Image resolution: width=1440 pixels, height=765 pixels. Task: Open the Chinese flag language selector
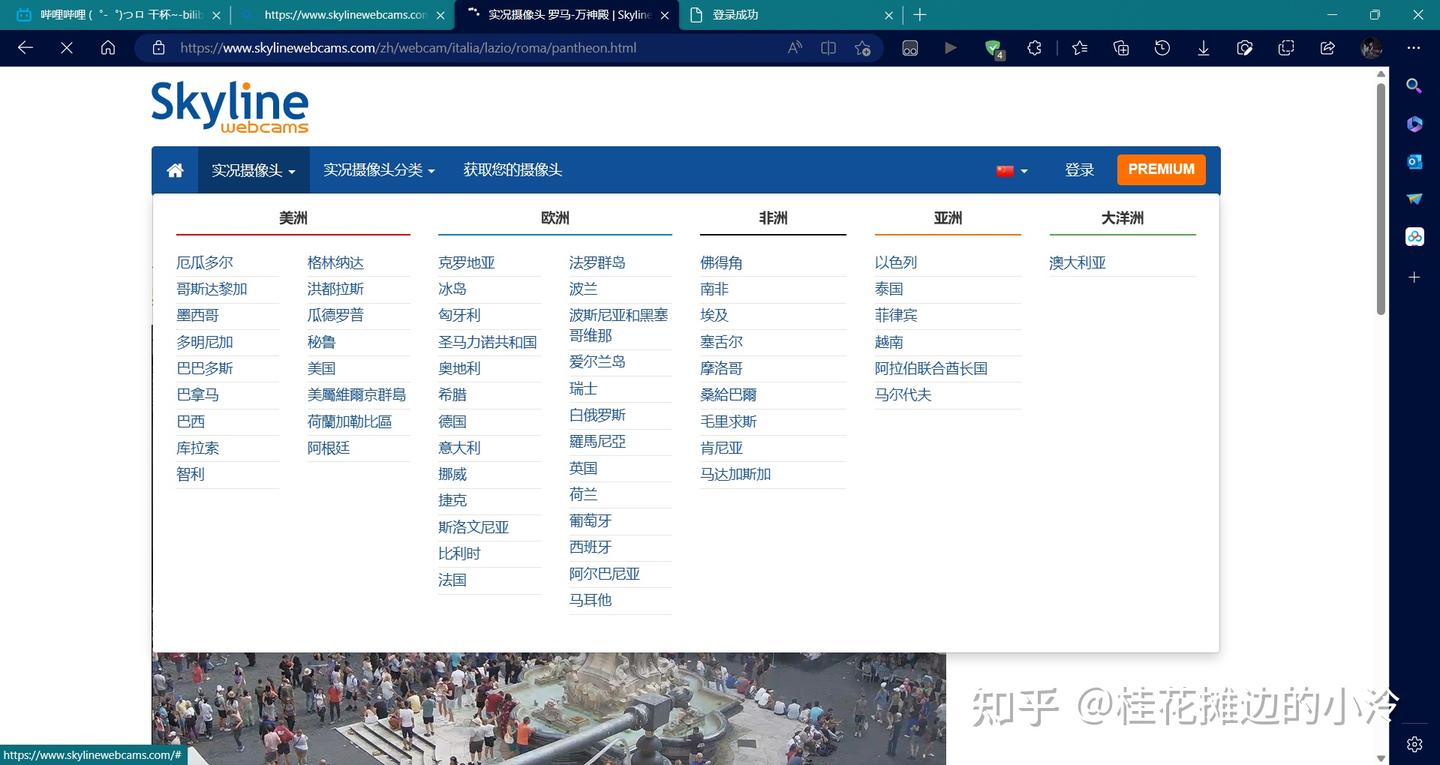click(x=1010, y=170)
